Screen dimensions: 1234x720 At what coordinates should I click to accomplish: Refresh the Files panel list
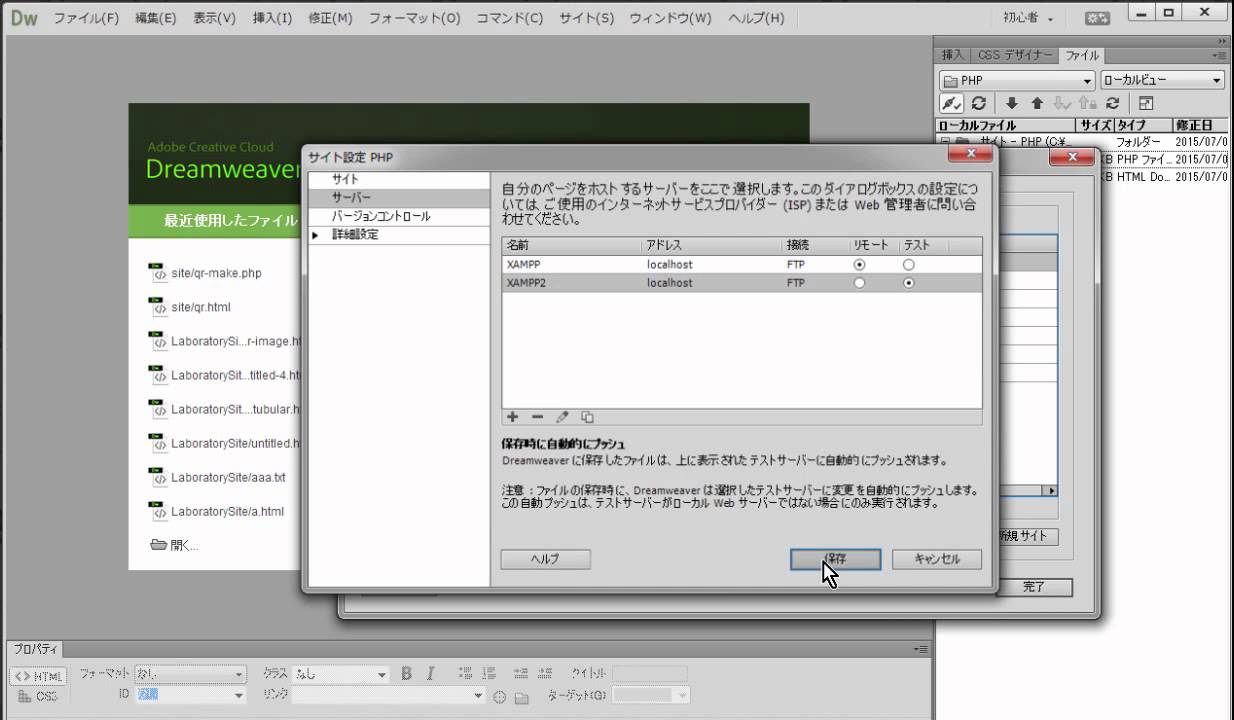tap(979, 103)
